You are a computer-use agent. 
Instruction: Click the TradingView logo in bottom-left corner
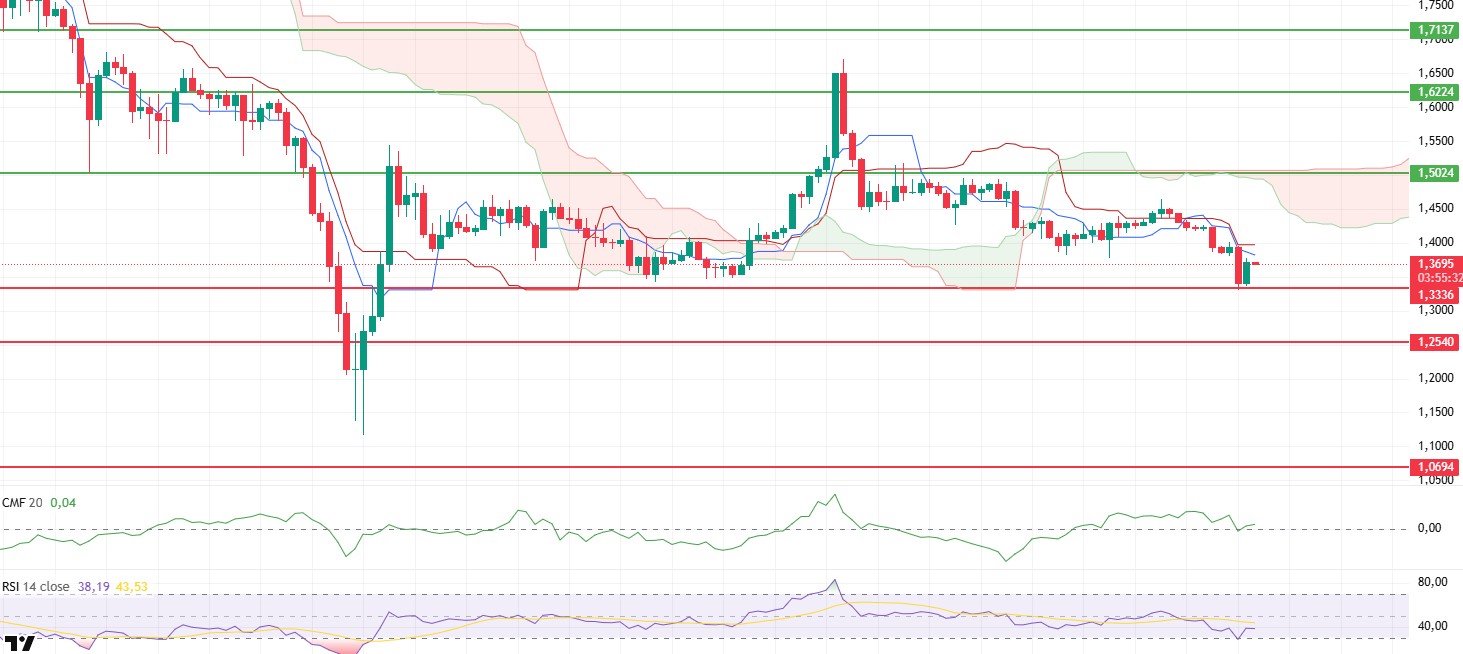17,644
